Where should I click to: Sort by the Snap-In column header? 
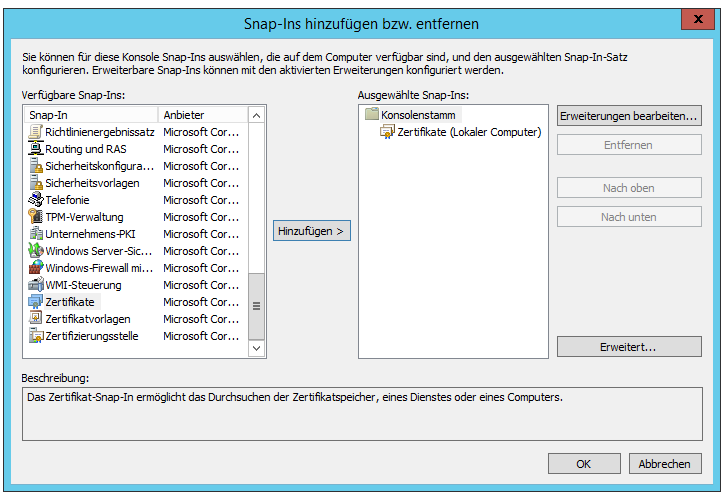[x=92, y=115]
